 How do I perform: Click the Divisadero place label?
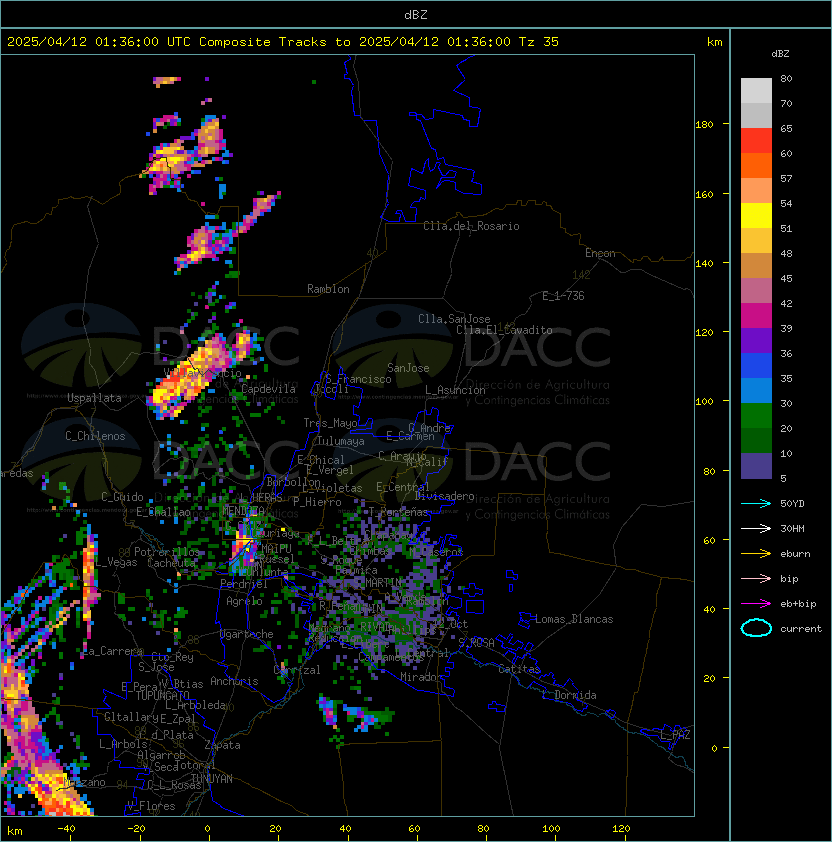(445, 496)
